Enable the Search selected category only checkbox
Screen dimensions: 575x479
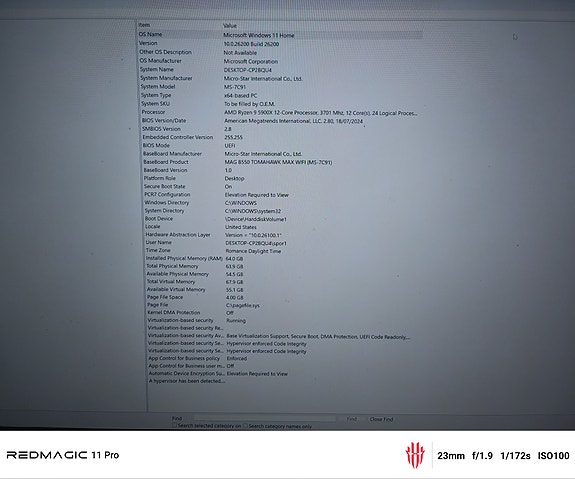pyautogui.click(x=175, y=425)
